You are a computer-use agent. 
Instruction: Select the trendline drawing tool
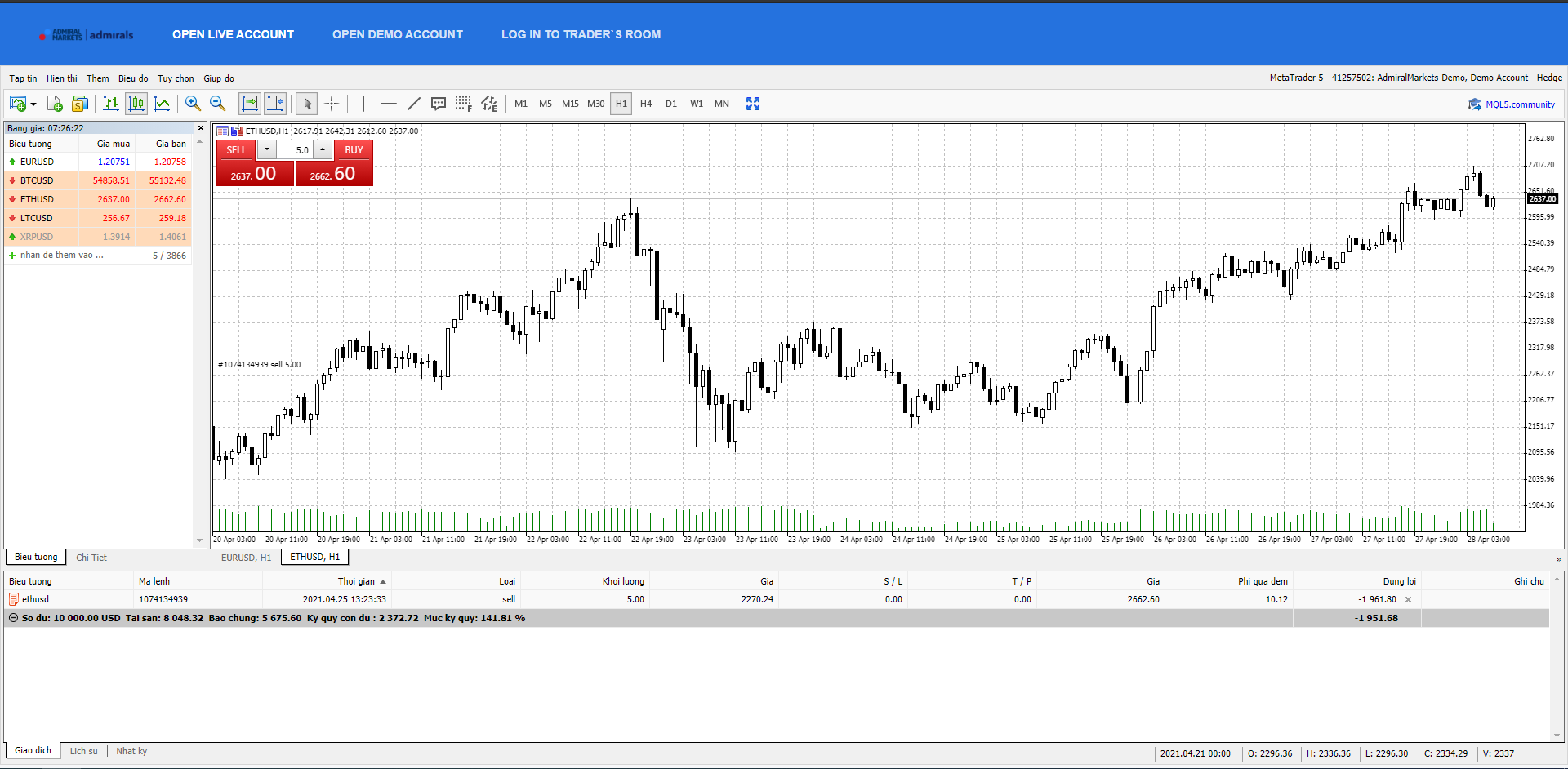click(414, 104)
